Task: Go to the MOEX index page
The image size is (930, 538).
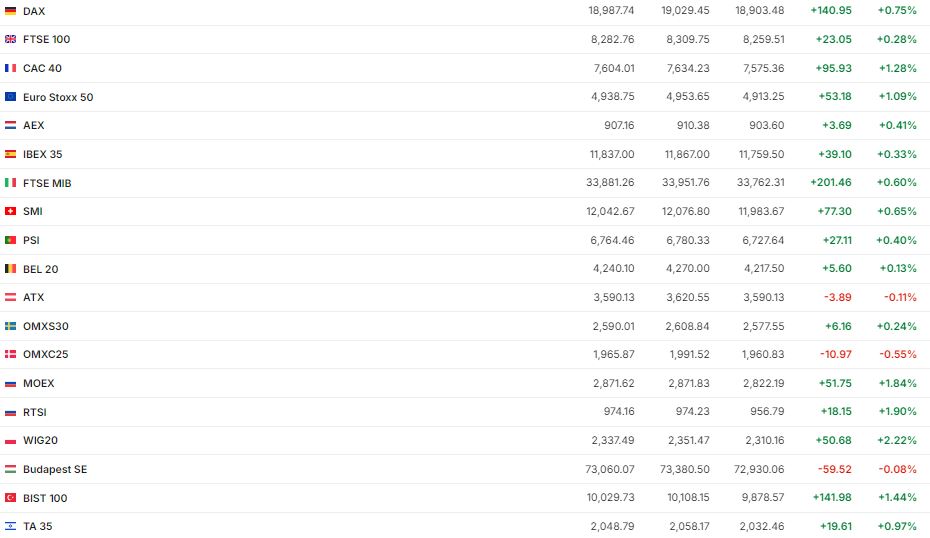Action: tap(39, 383)
